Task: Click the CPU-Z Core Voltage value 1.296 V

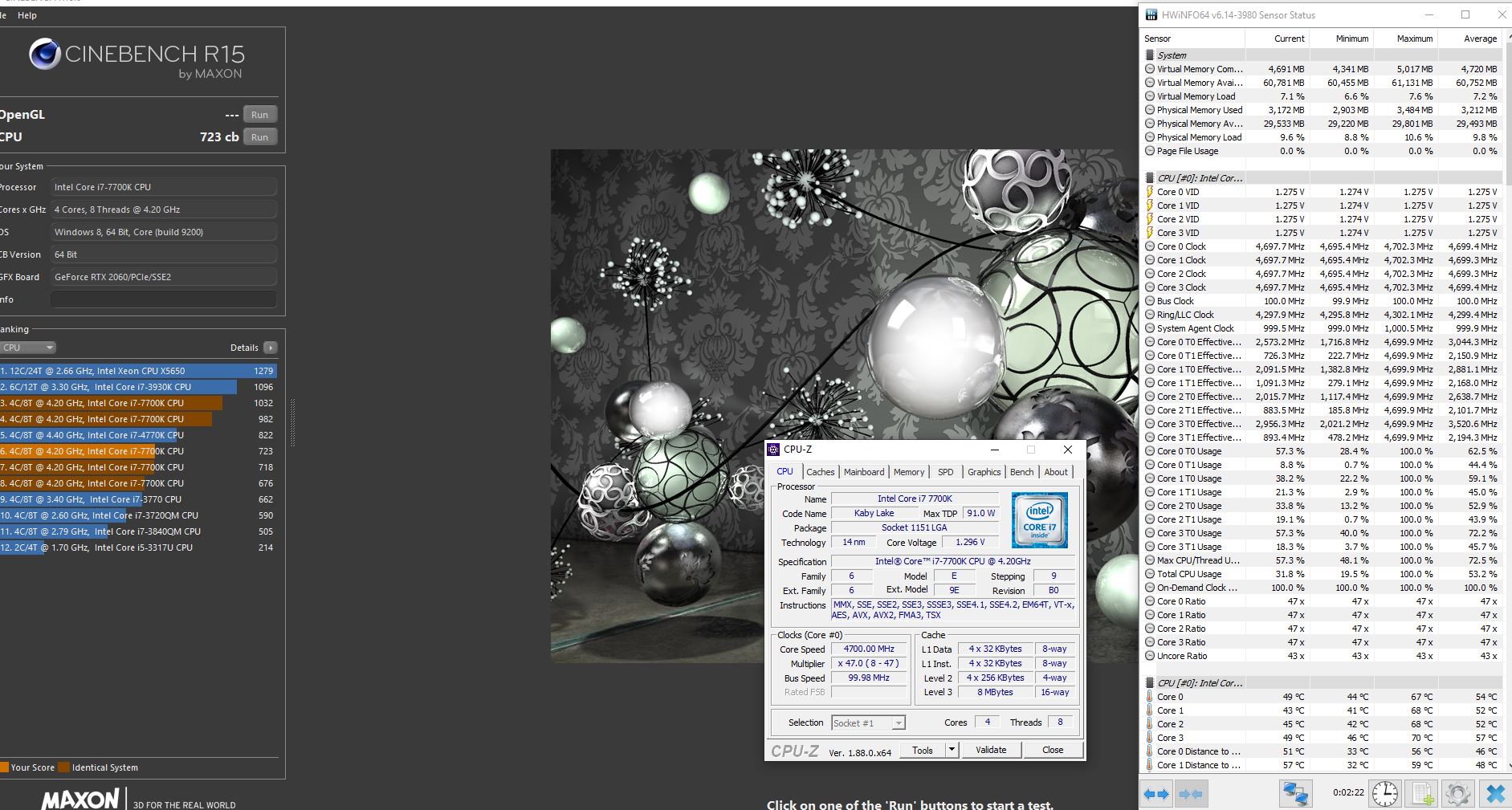Action: click(970, 542)
